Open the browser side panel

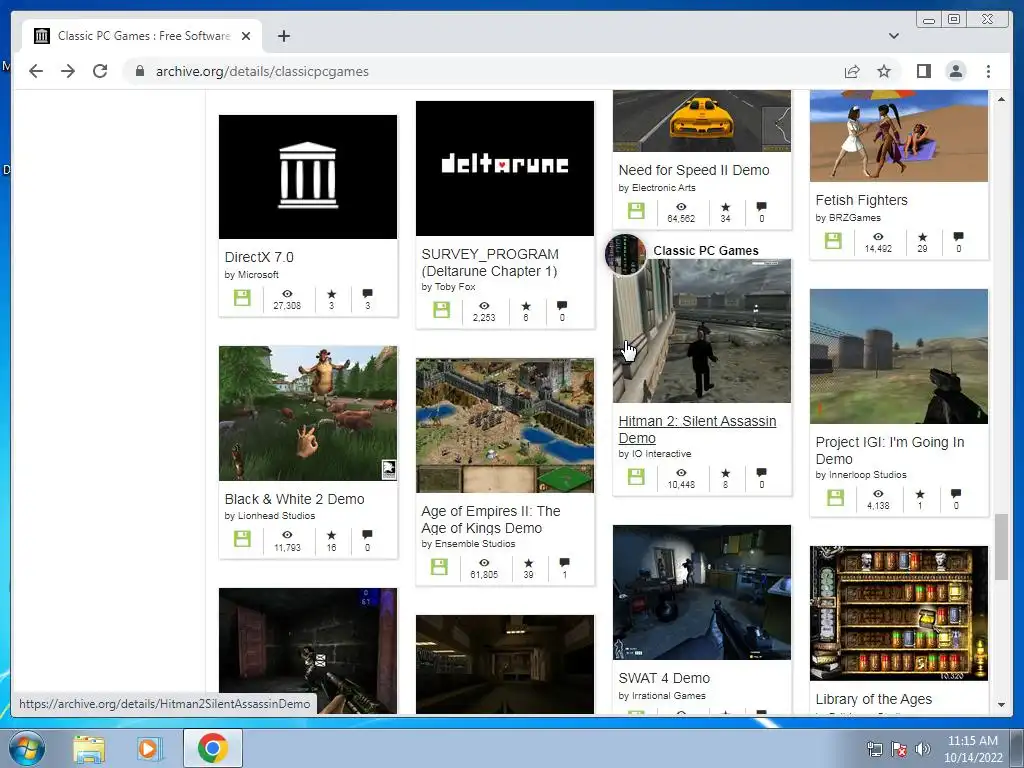(923, 71)
